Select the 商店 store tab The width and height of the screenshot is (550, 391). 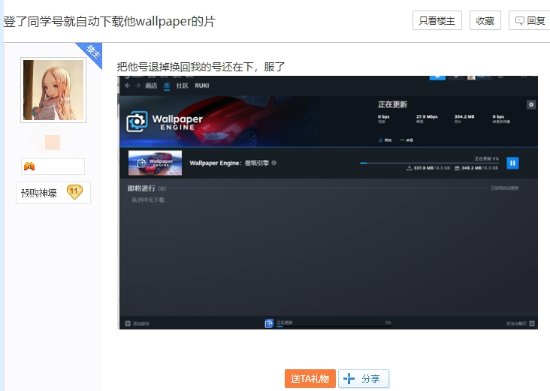pos(151,86)
